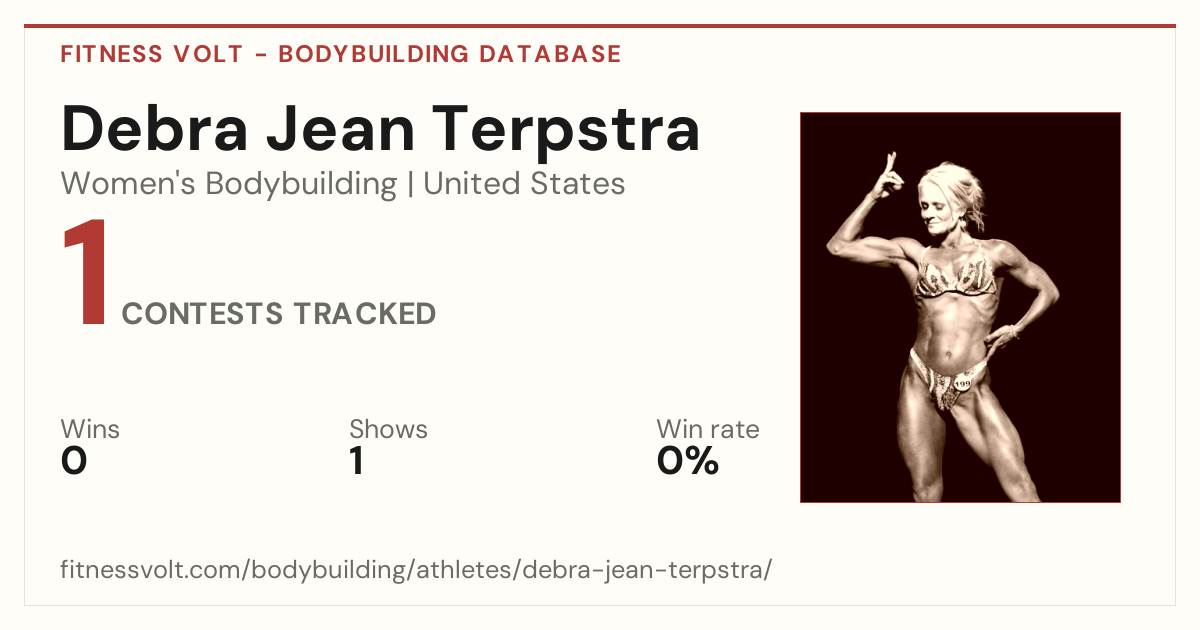Screen dimensions: 1200x630
Task: Click the 0% win rate value
Action: (687, 461)
